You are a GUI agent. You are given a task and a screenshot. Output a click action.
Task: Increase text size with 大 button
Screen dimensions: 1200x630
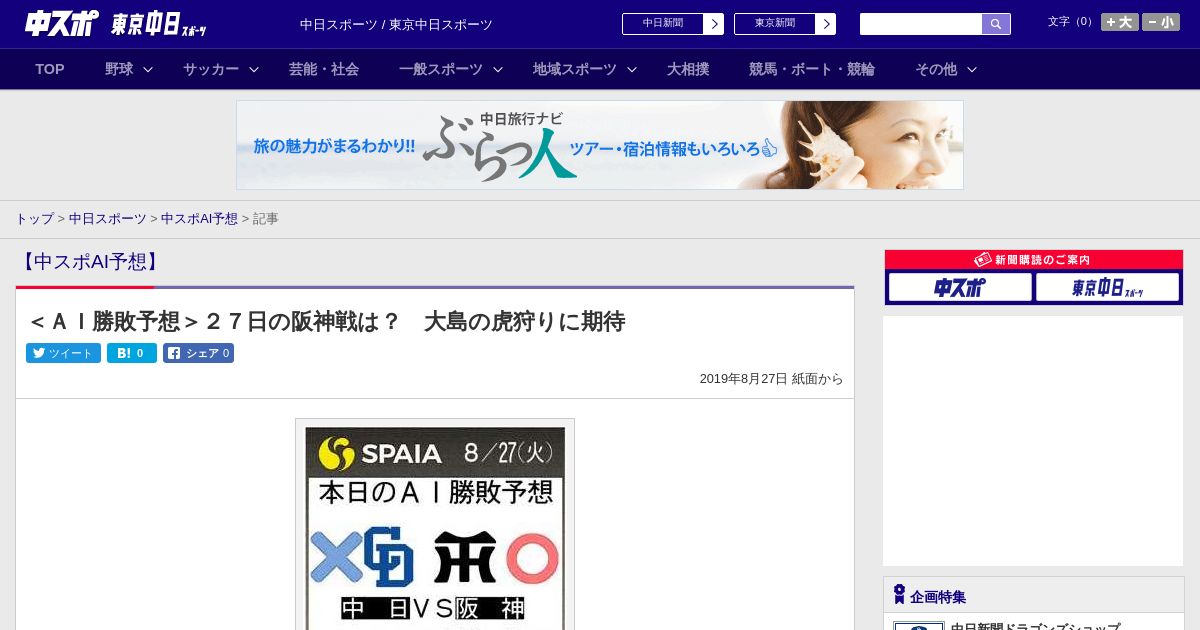1119,22
